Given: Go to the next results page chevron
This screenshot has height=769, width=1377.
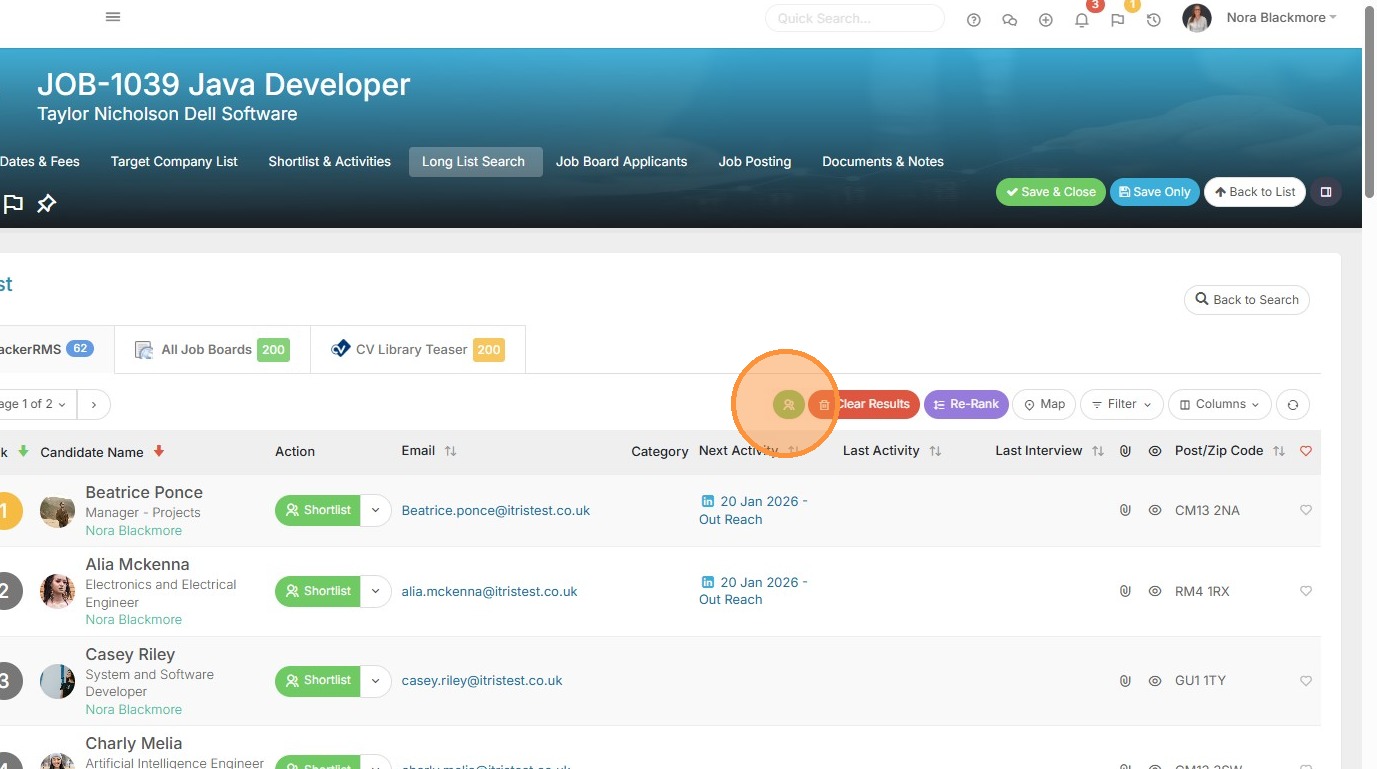Looking at the screenshot, I should [x=94, y=404].
